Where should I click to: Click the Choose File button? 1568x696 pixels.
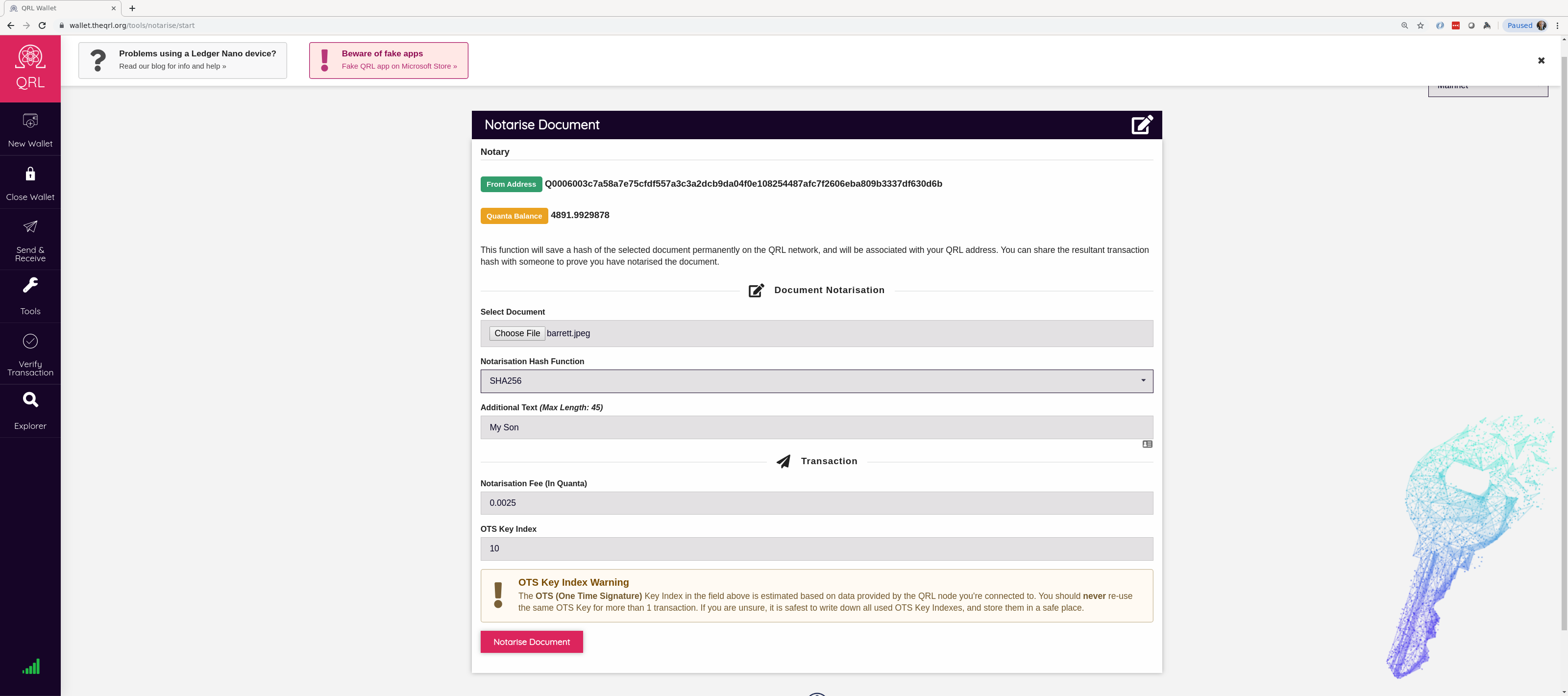click(x=517, y=334)
